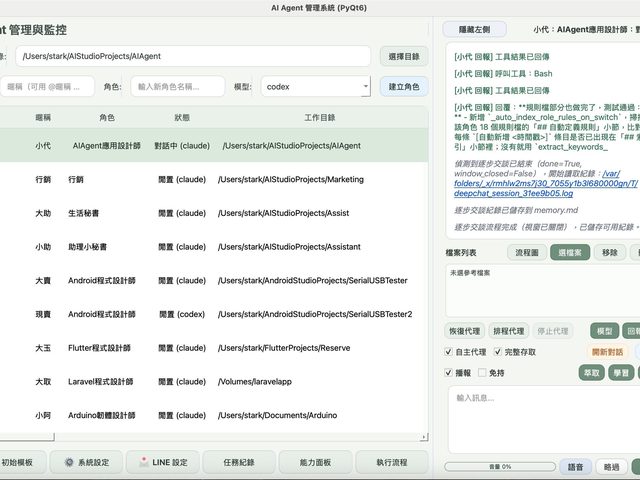Image resolution: width=640 pixels, height=480 pixels.
Task: Focus the 暱稱 nickname input field
Action: (47, 87)
